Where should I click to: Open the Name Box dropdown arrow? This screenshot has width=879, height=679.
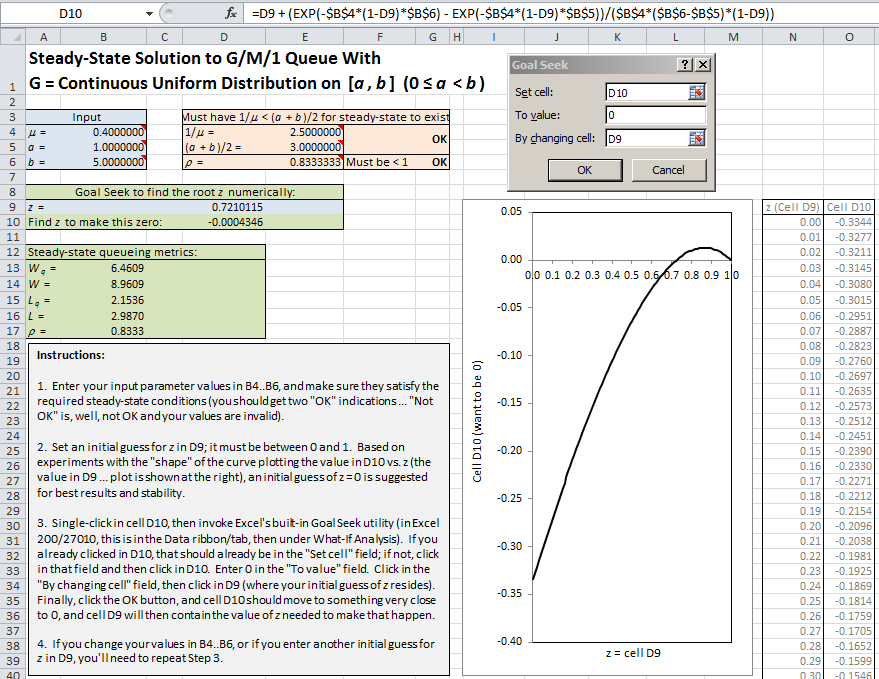[x=149, y=14]
